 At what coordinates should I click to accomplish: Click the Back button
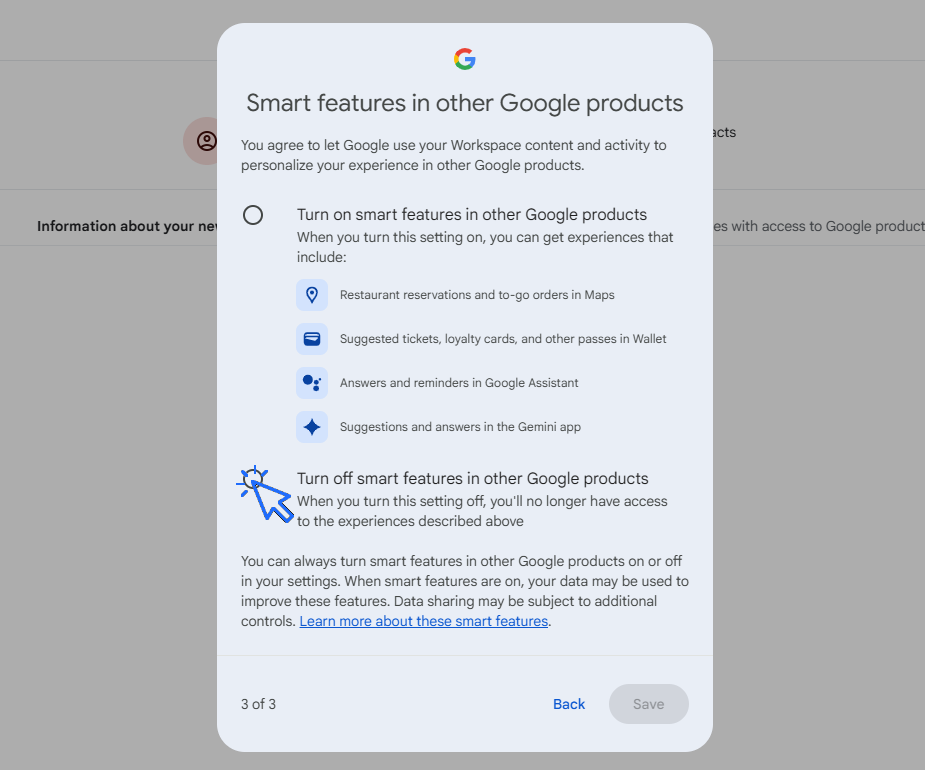568,704
